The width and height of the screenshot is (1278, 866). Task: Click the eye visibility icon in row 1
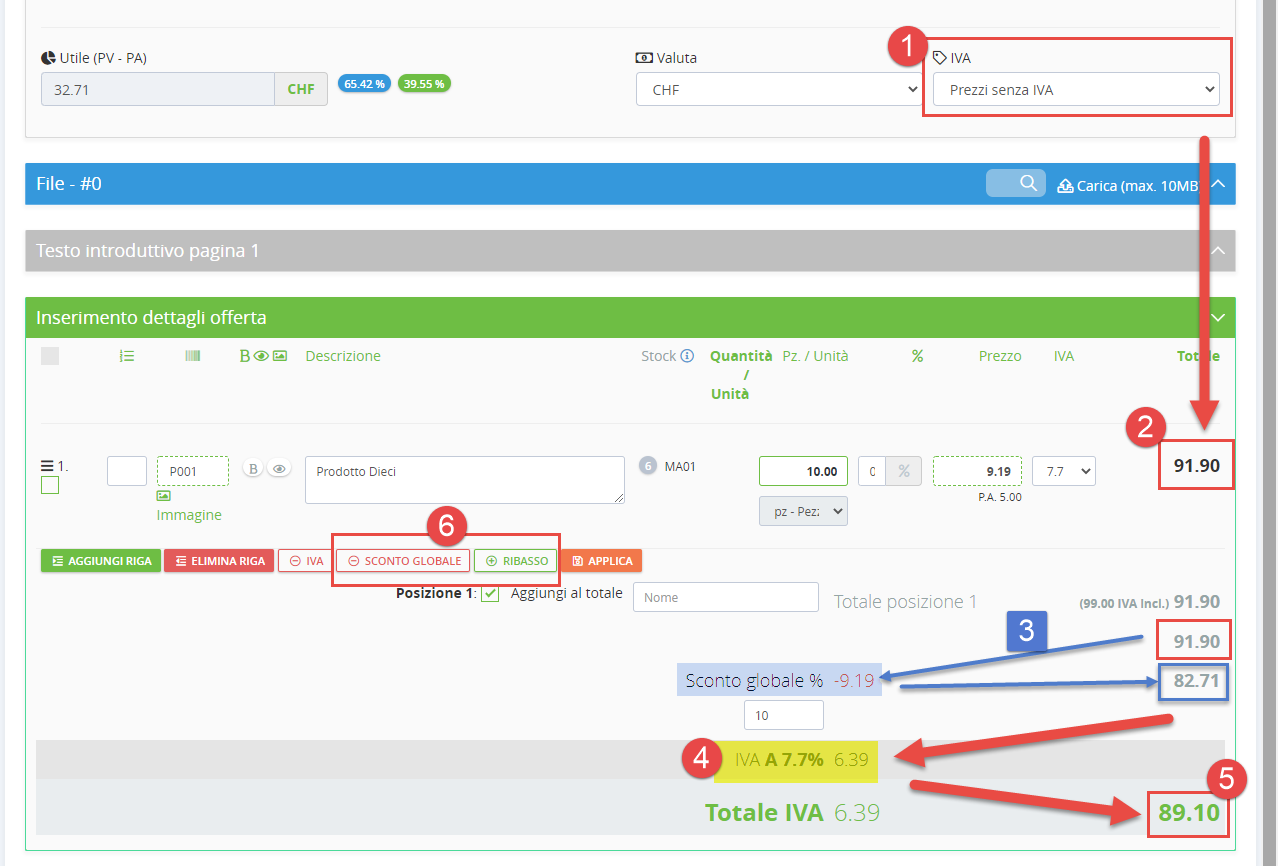(280, 469)
